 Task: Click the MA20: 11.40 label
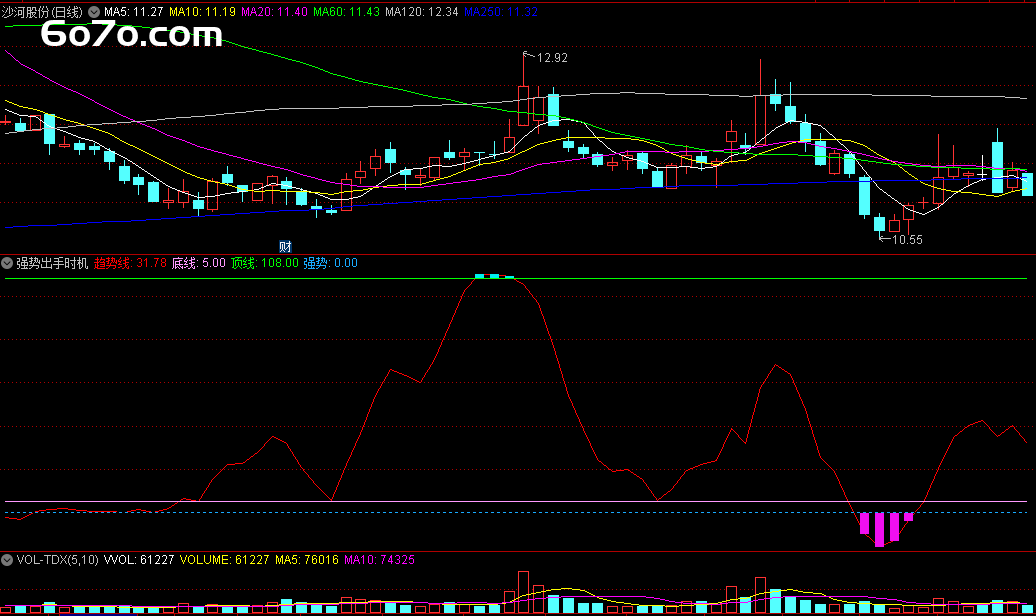274,12
